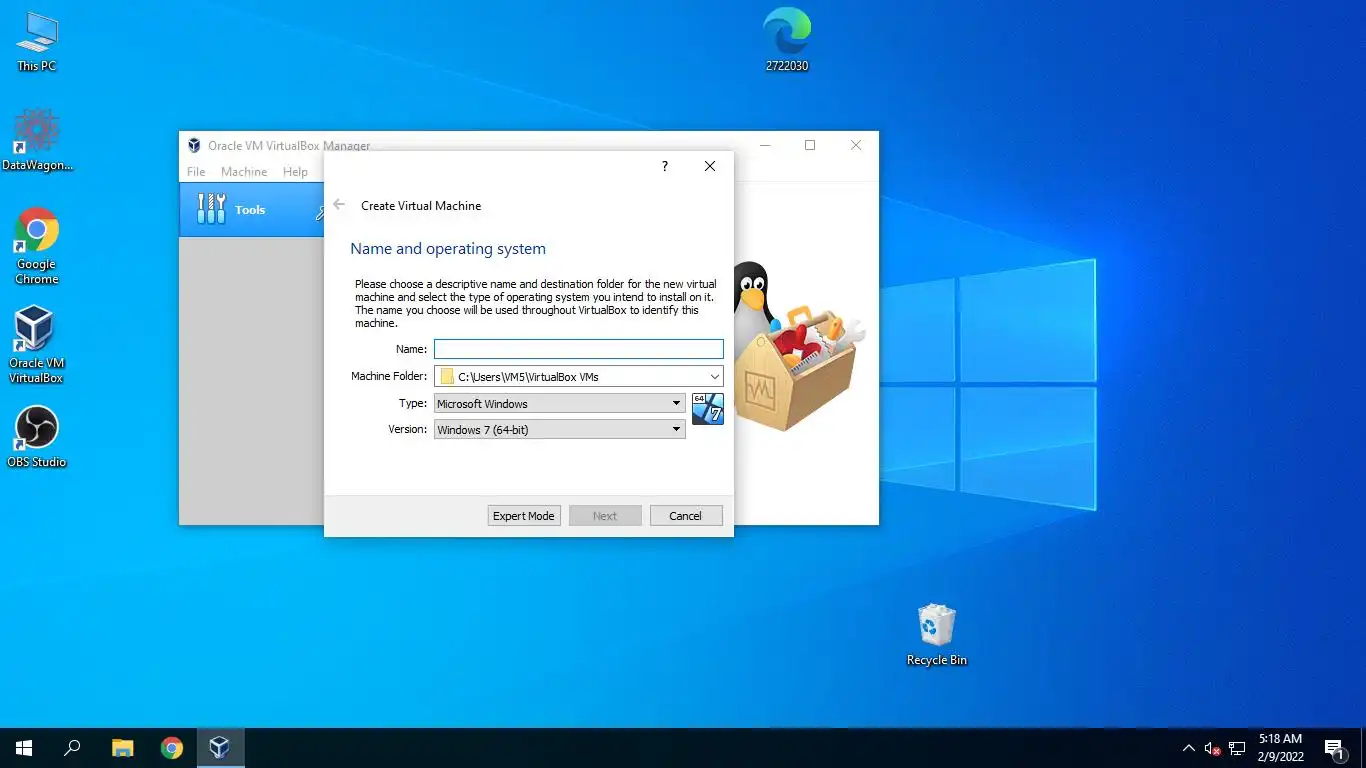
Task: Go back using the wizard arrow
Action: tap(339, 204)
